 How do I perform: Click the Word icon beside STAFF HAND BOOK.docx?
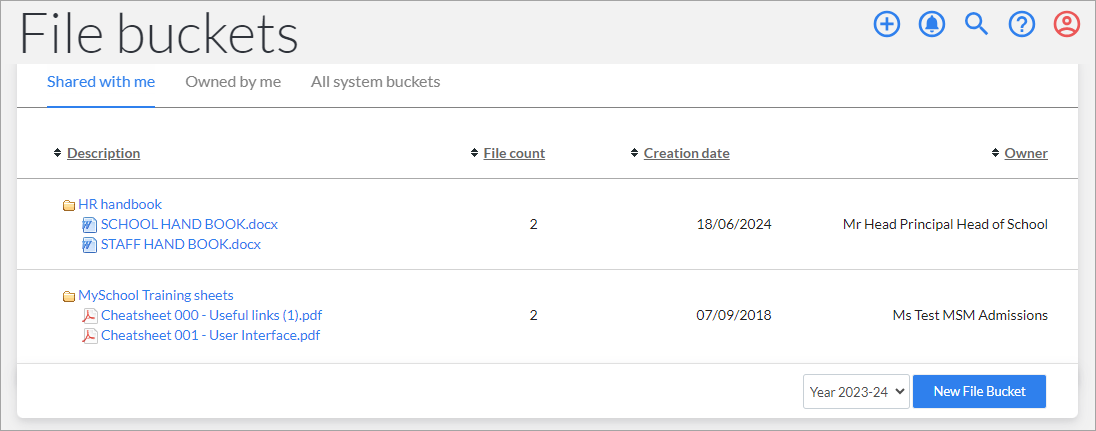(90, 245)
